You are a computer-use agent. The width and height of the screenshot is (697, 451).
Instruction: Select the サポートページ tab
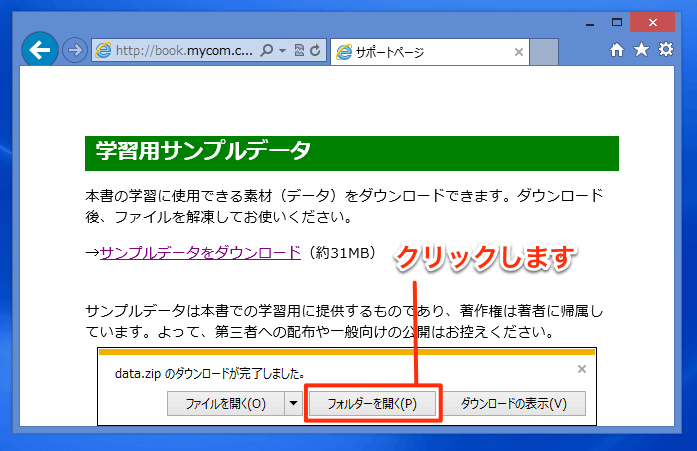(429, 52)
